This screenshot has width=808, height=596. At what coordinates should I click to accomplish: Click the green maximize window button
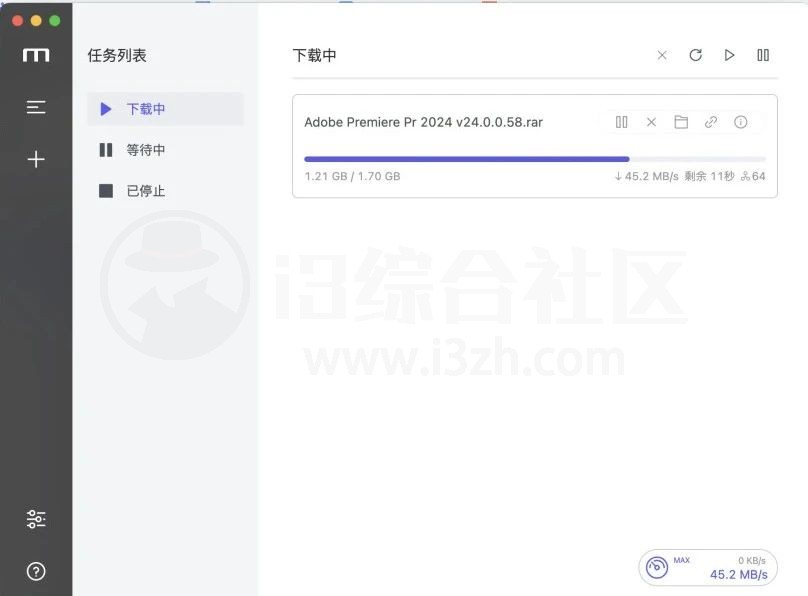click(55, 21)
